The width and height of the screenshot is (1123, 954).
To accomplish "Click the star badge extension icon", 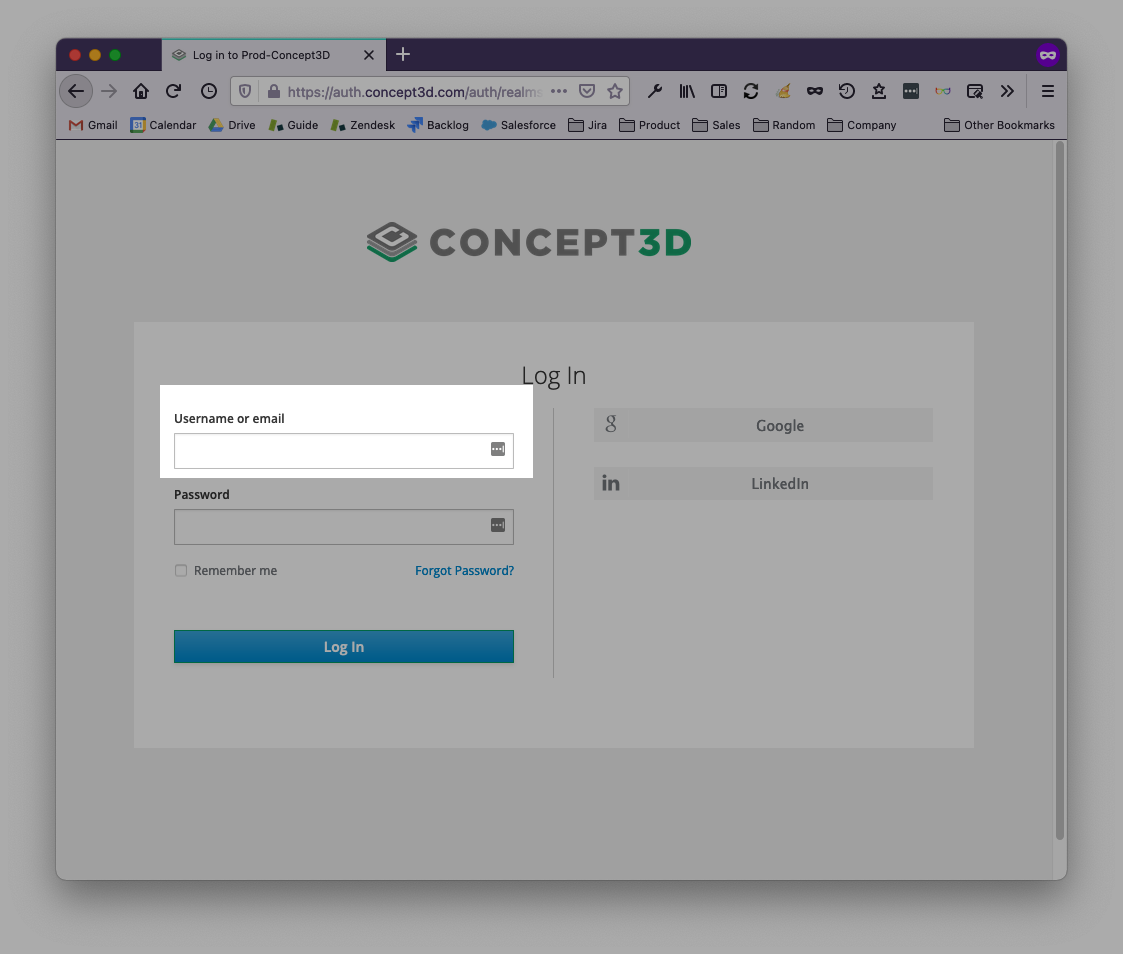I will (879, 91).
